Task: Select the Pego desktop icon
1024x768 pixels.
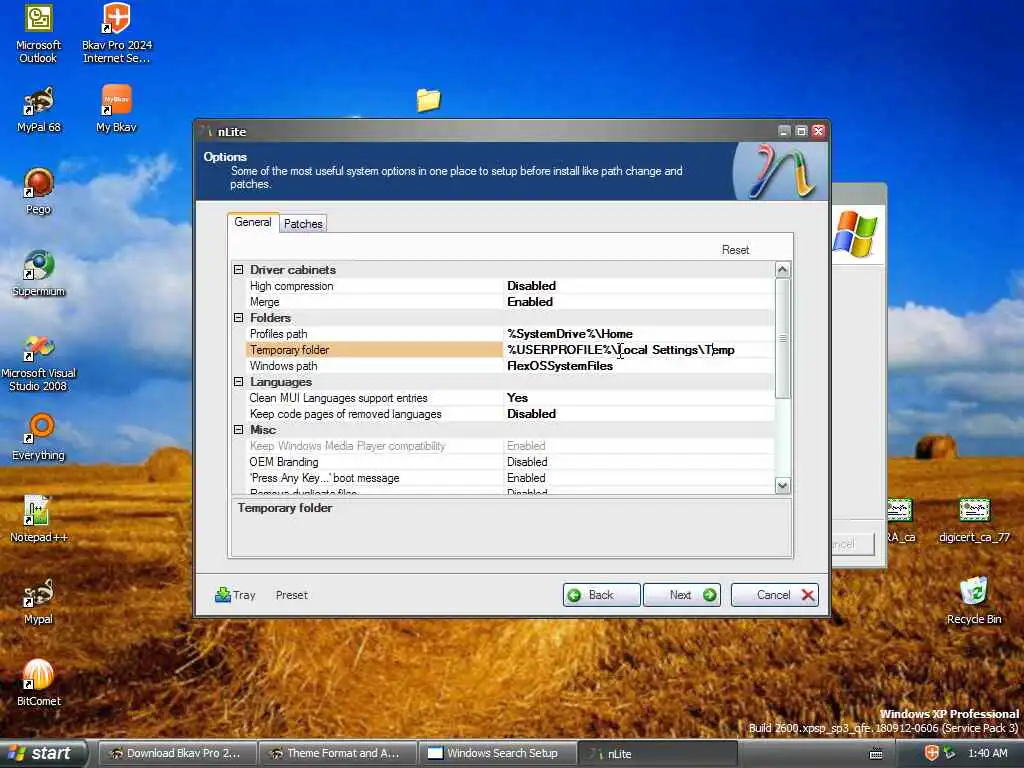Action: [39, 191]
